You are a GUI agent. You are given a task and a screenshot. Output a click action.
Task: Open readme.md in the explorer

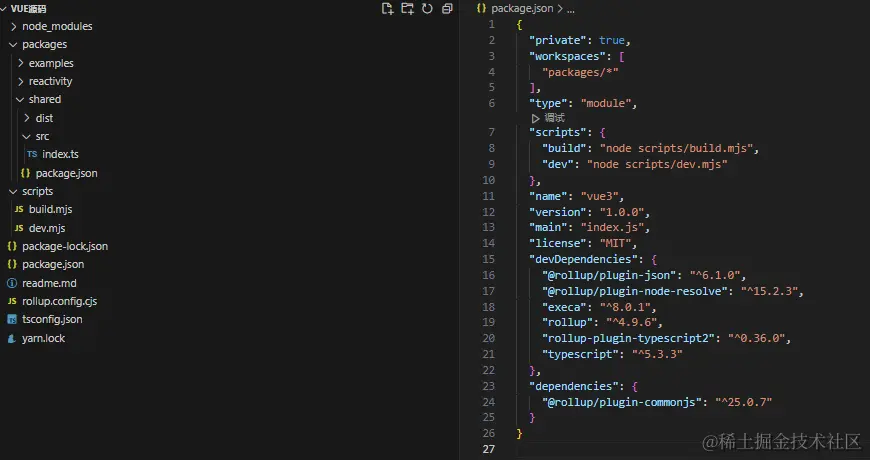[49, 283]
